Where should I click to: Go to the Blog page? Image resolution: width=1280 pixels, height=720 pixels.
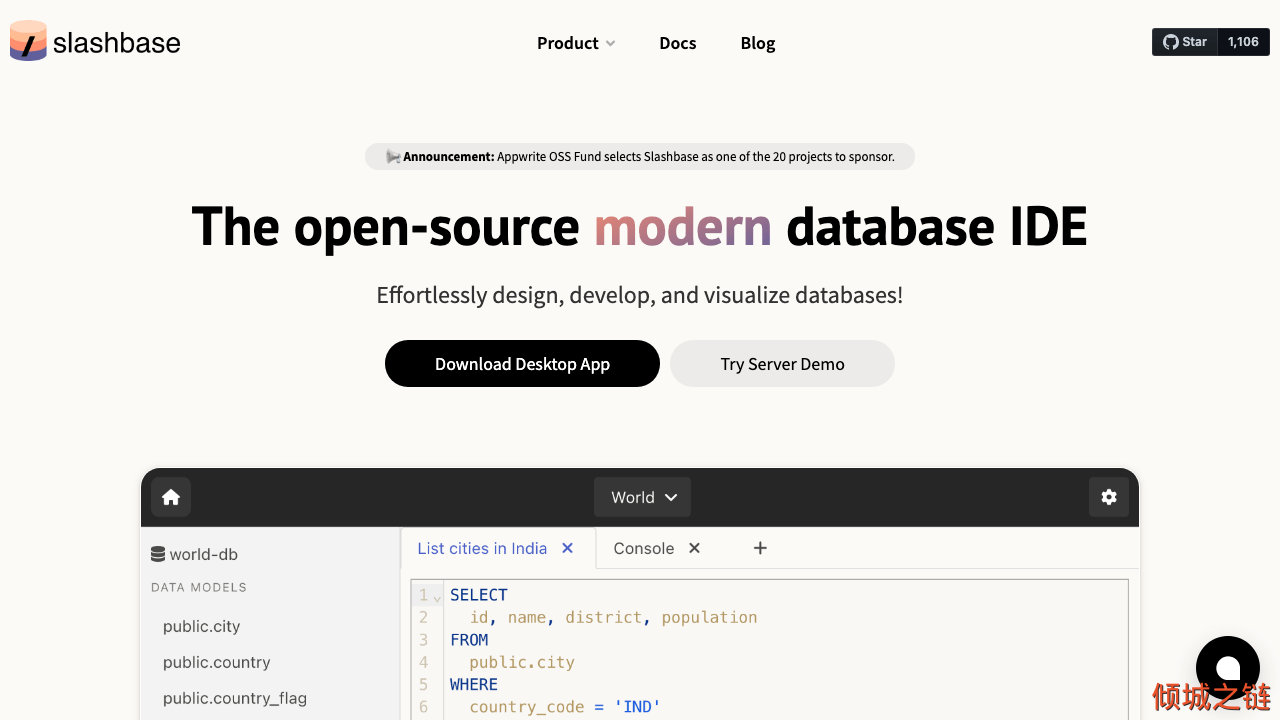pyautogui.click(x=758, y=43)
